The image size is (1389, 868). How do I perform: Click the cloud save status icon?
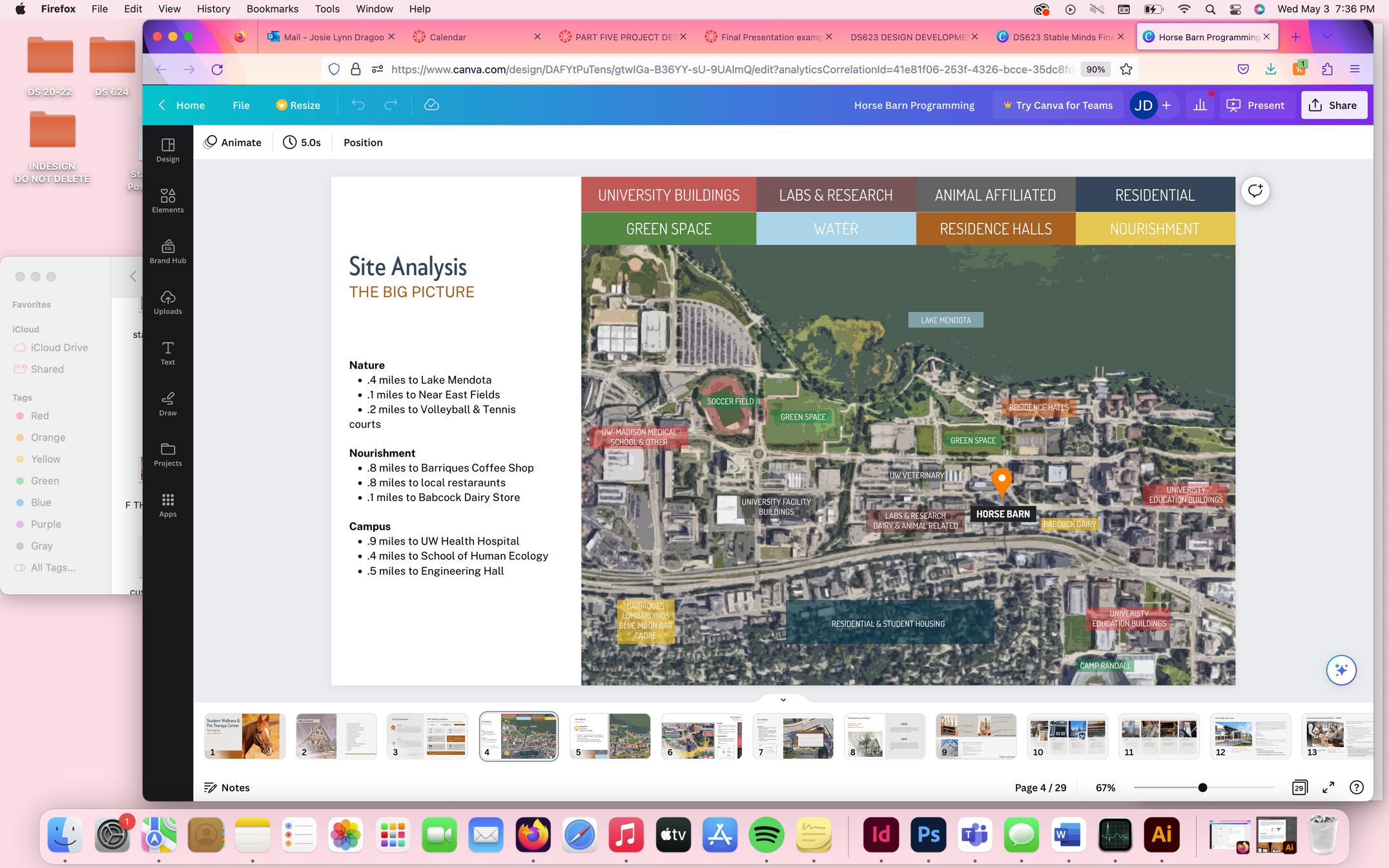coord(431,105)
